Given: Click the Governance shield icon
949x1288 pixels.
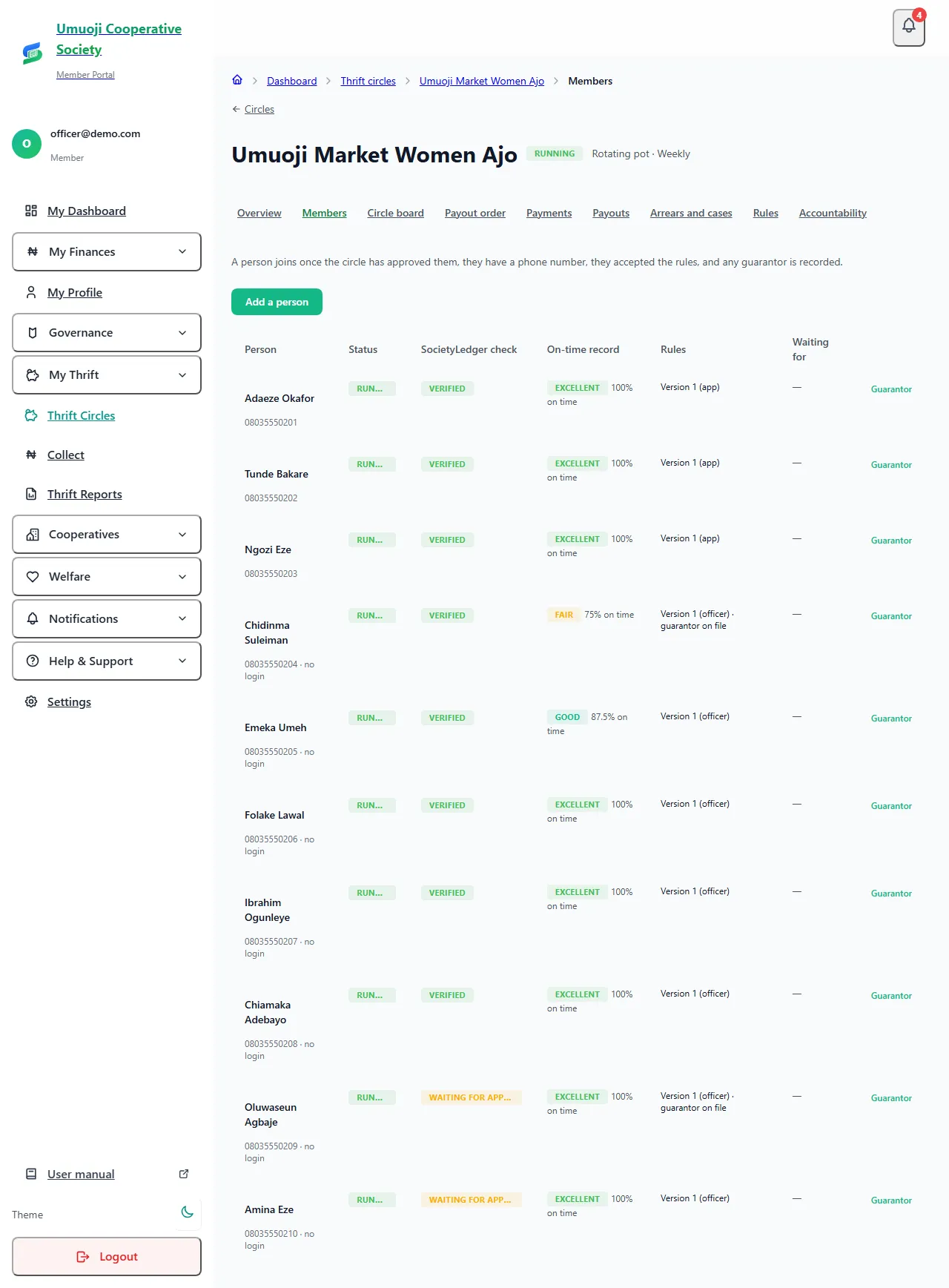Looking at the screenshot, I should point(33,332).
